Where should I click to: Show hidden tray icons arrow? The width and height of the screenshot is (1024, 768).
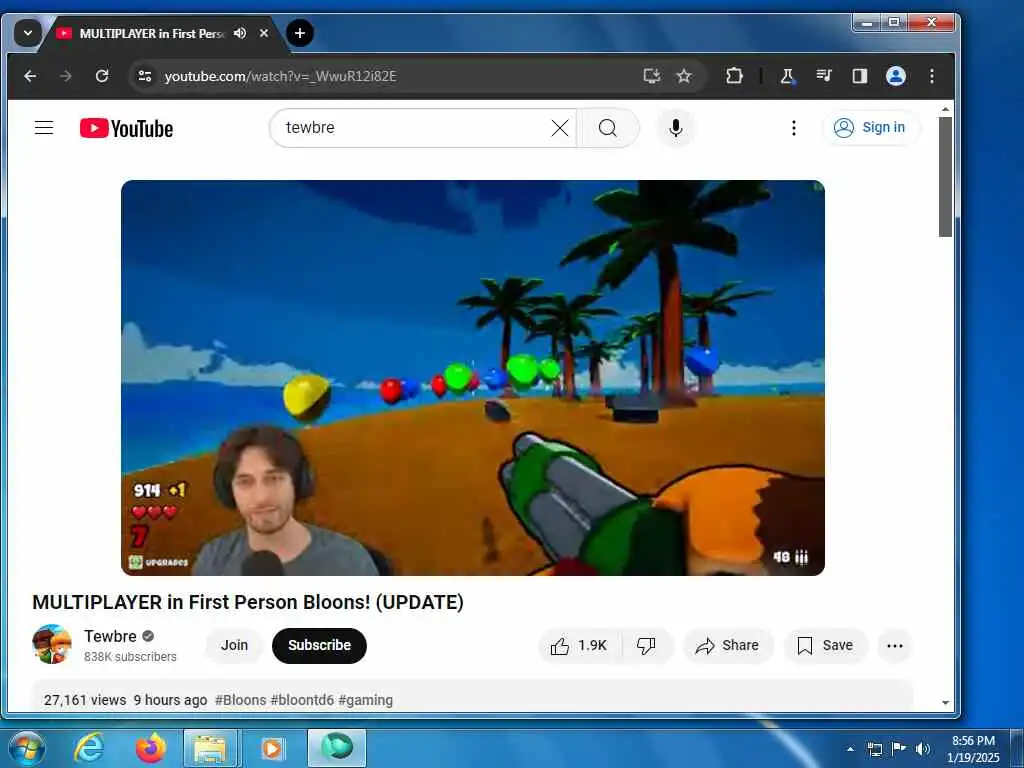(850, 749)
